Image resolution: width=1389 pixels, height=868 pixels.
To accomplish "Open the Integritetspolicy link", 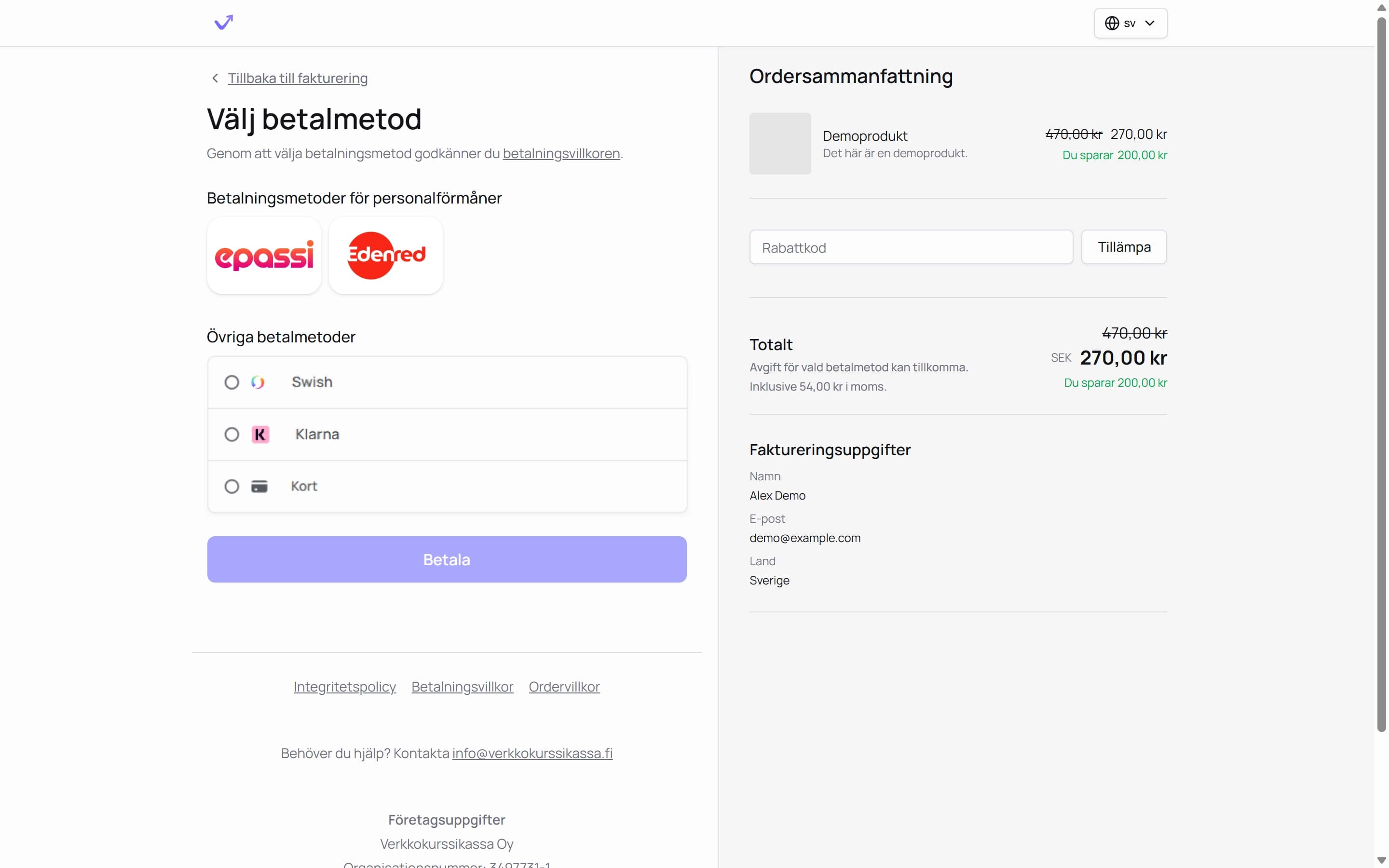I will coord(344,687).
